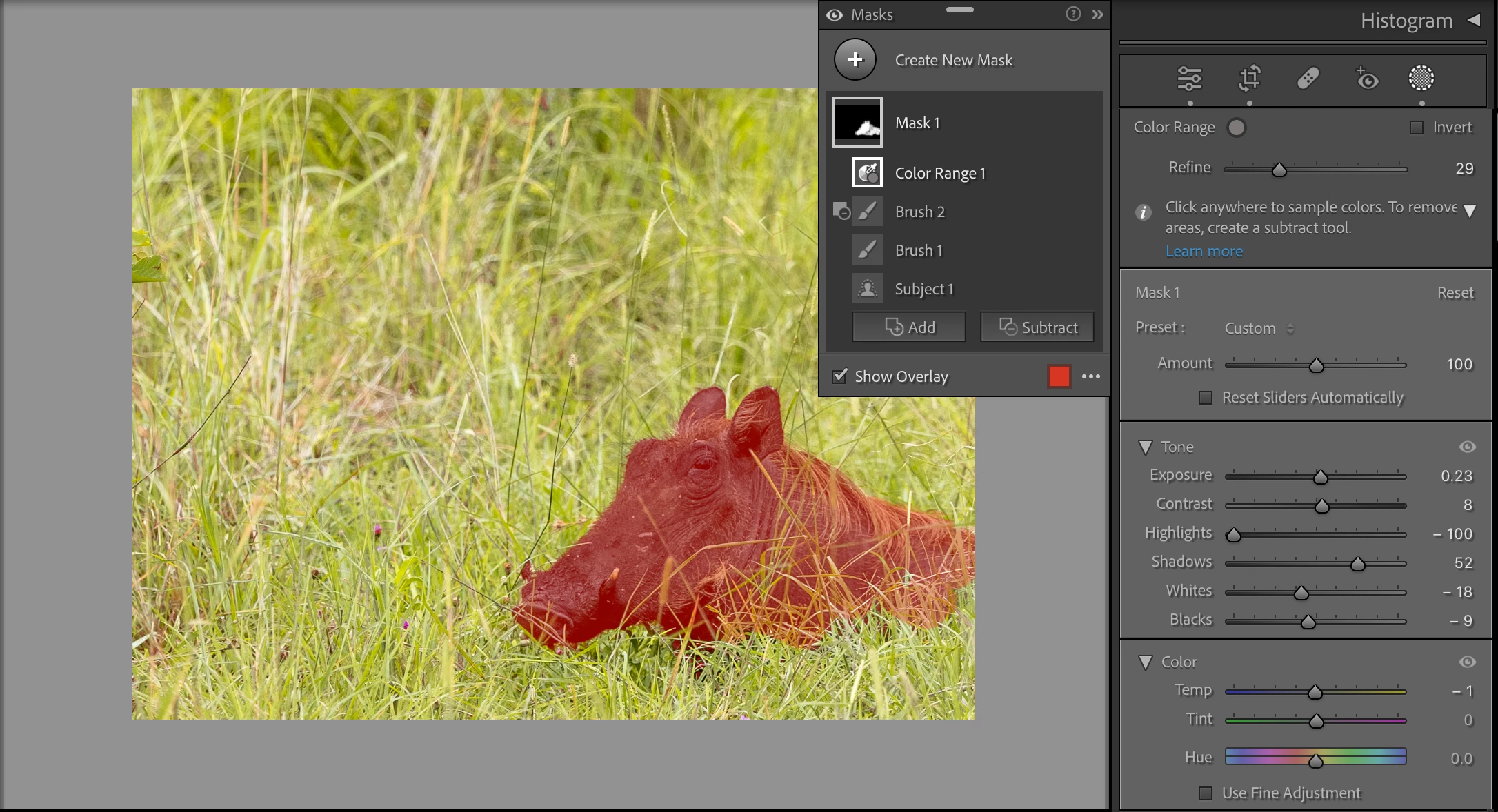Select the Crop overlay tool
Image resolution: width=1498 pixels, height=812 pixels.
1249,79
